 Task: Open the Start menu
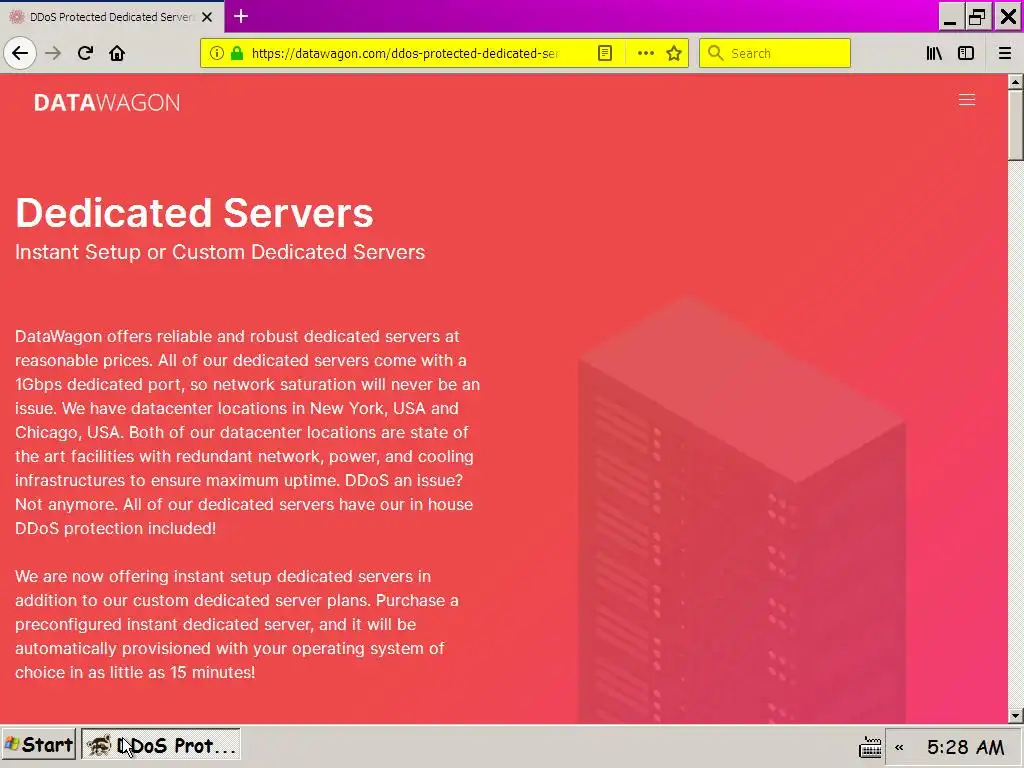[39, 744]
